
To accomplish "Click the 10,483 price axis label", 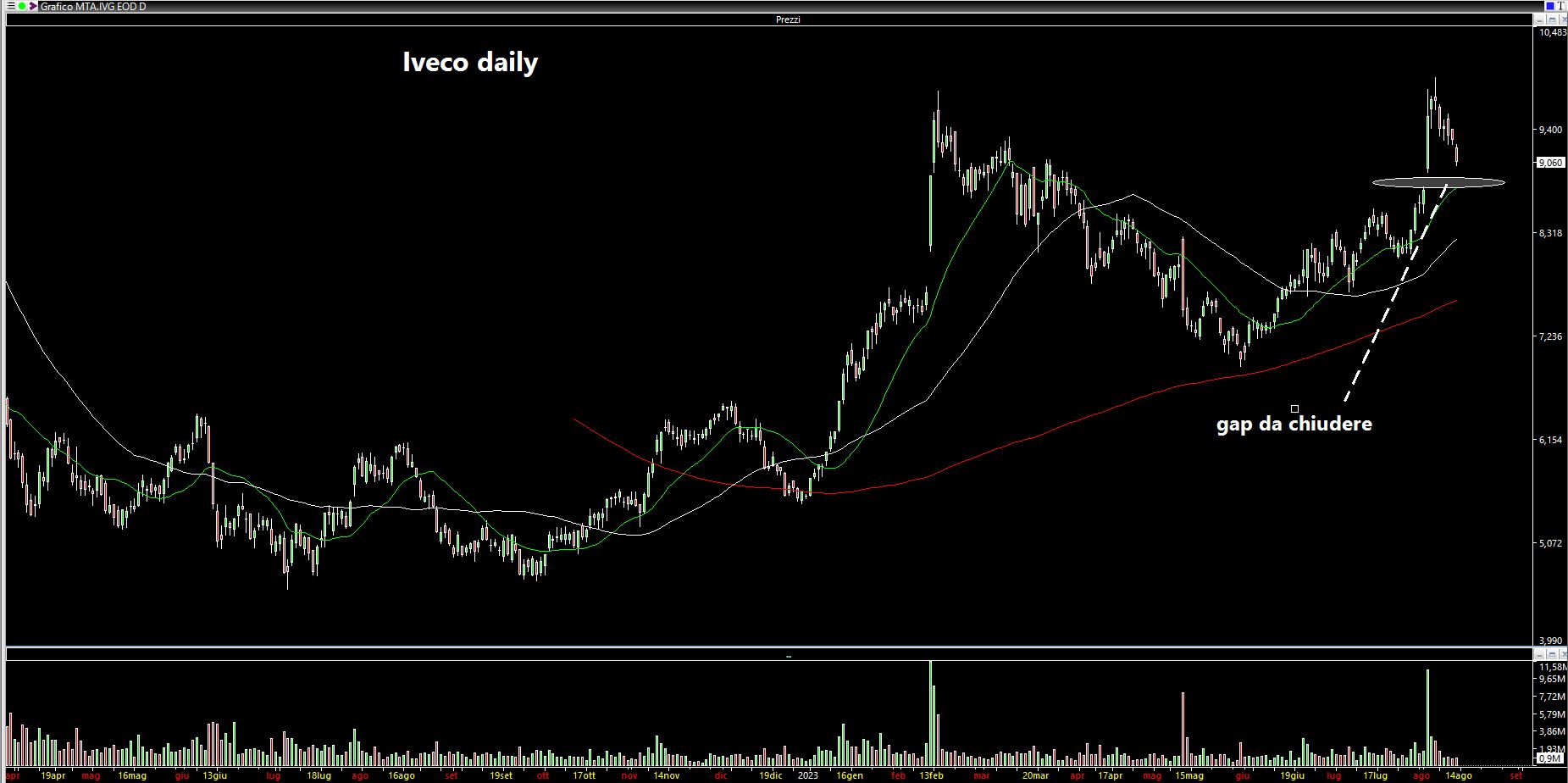I will click(x=1552, y=32).
